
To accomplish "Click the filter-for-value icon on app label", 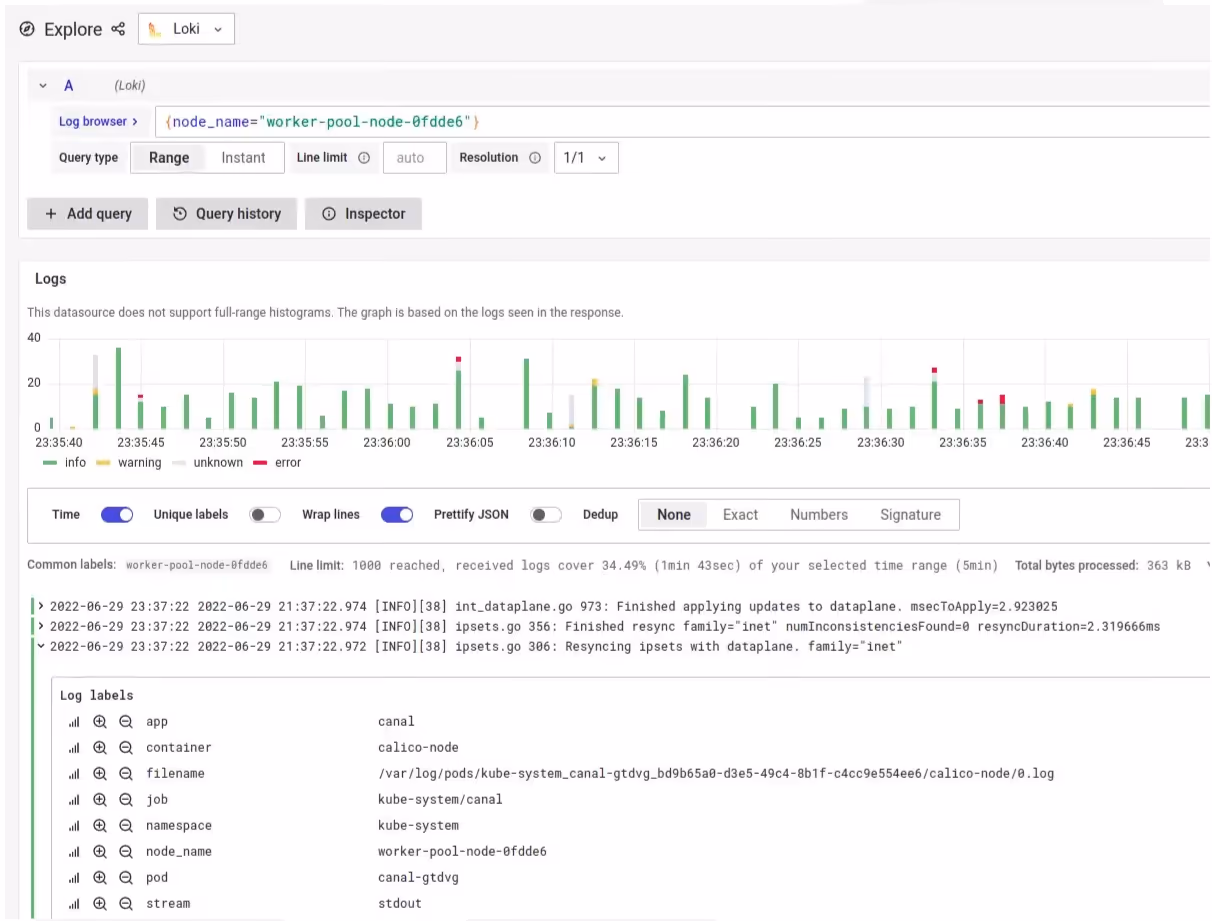I will tap(100, 722).
